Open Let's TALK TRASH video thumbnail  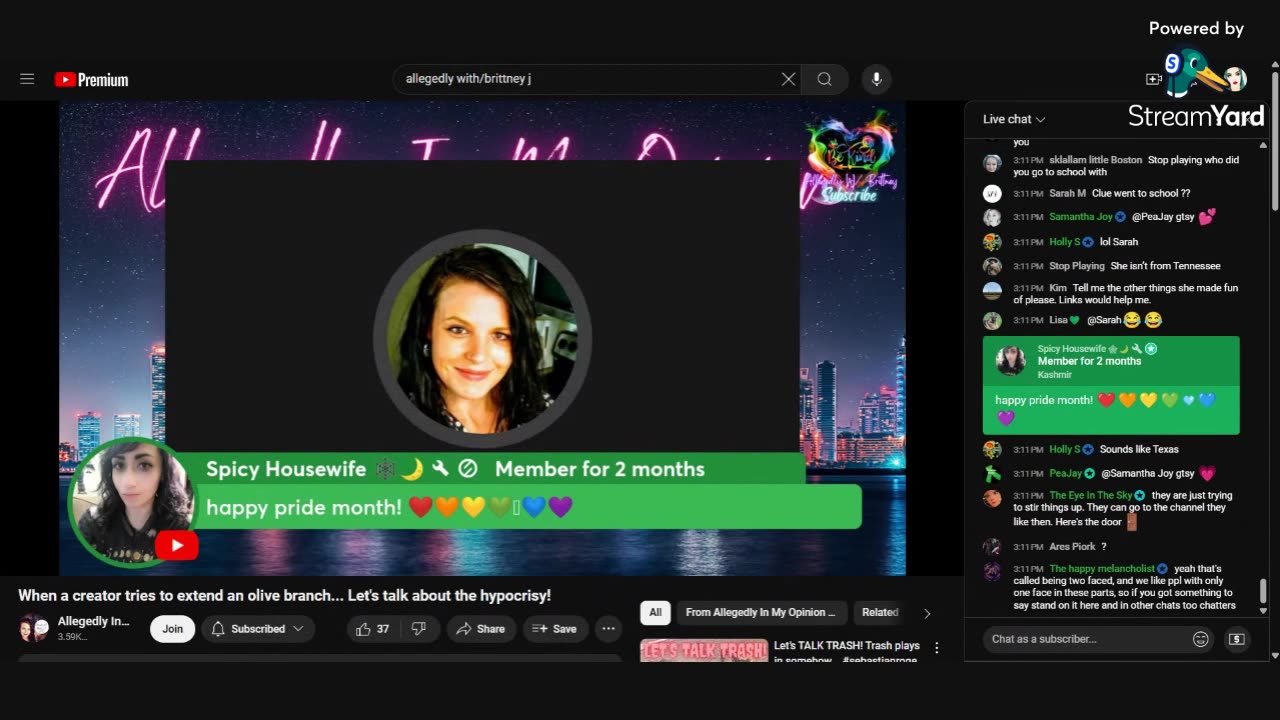[x=704, y=651]
